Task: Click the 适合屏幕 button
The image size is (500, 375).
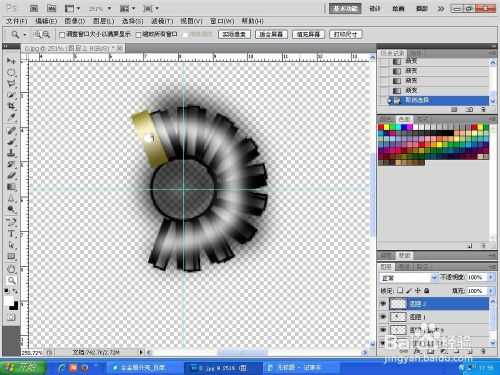Action: click(x=271, y=34)
